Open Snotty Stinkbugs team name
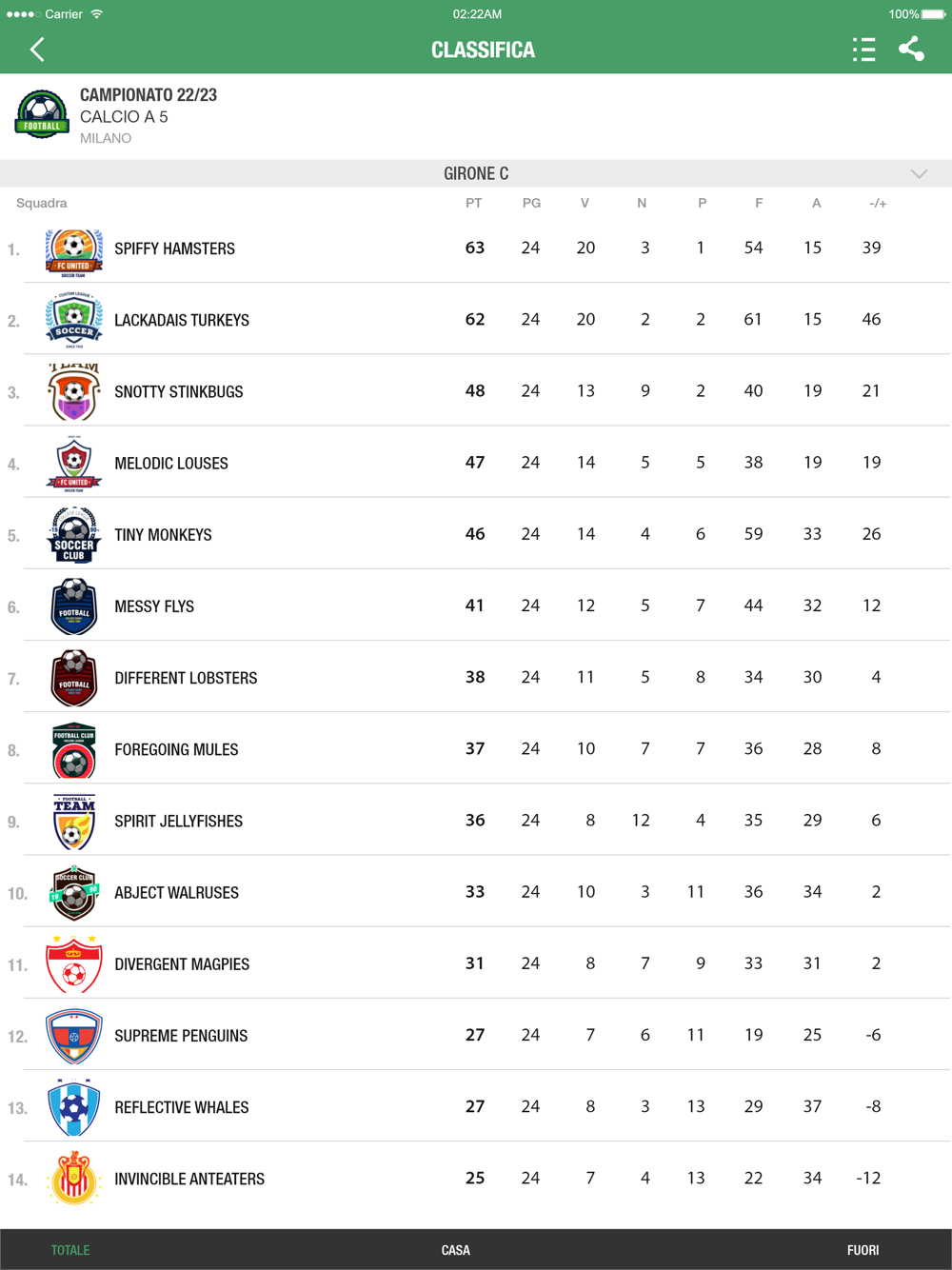Image resolution: width=952 pixels, height=1270 pixels. click(179, 392)
